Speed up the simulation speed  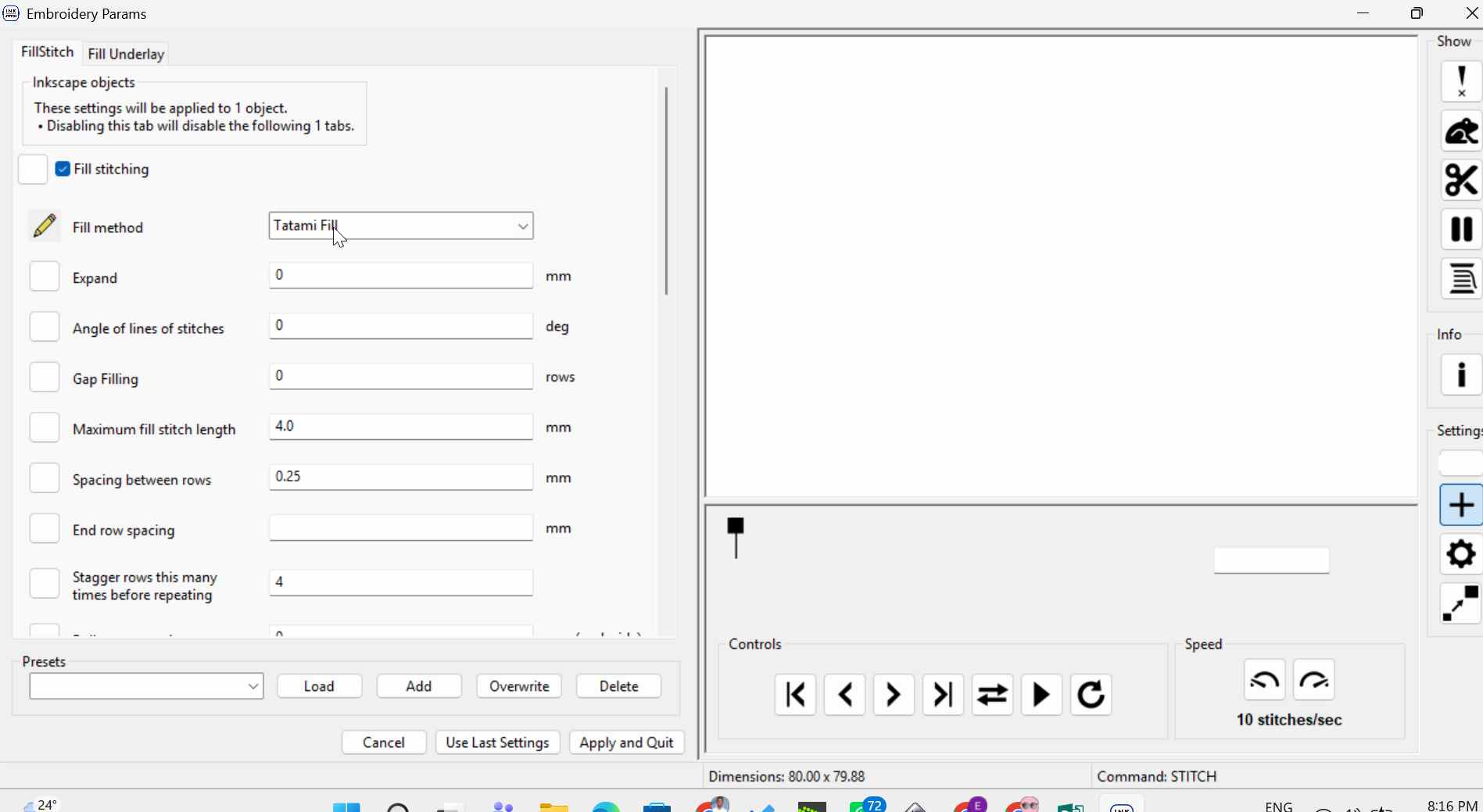pos(1314,680)
